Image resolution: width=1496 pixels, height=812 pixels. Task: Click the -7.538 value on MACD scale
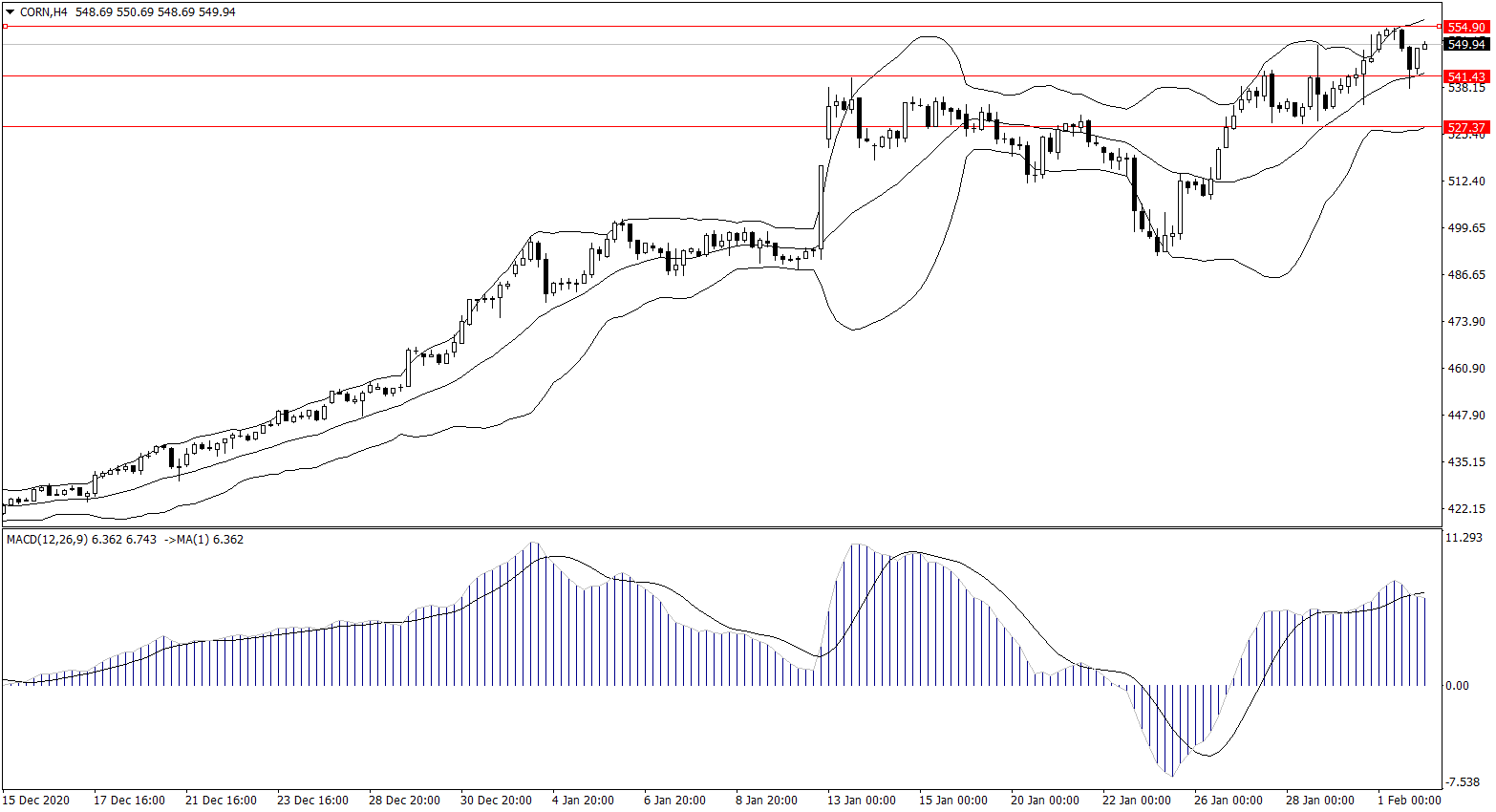click(1464, 782)
